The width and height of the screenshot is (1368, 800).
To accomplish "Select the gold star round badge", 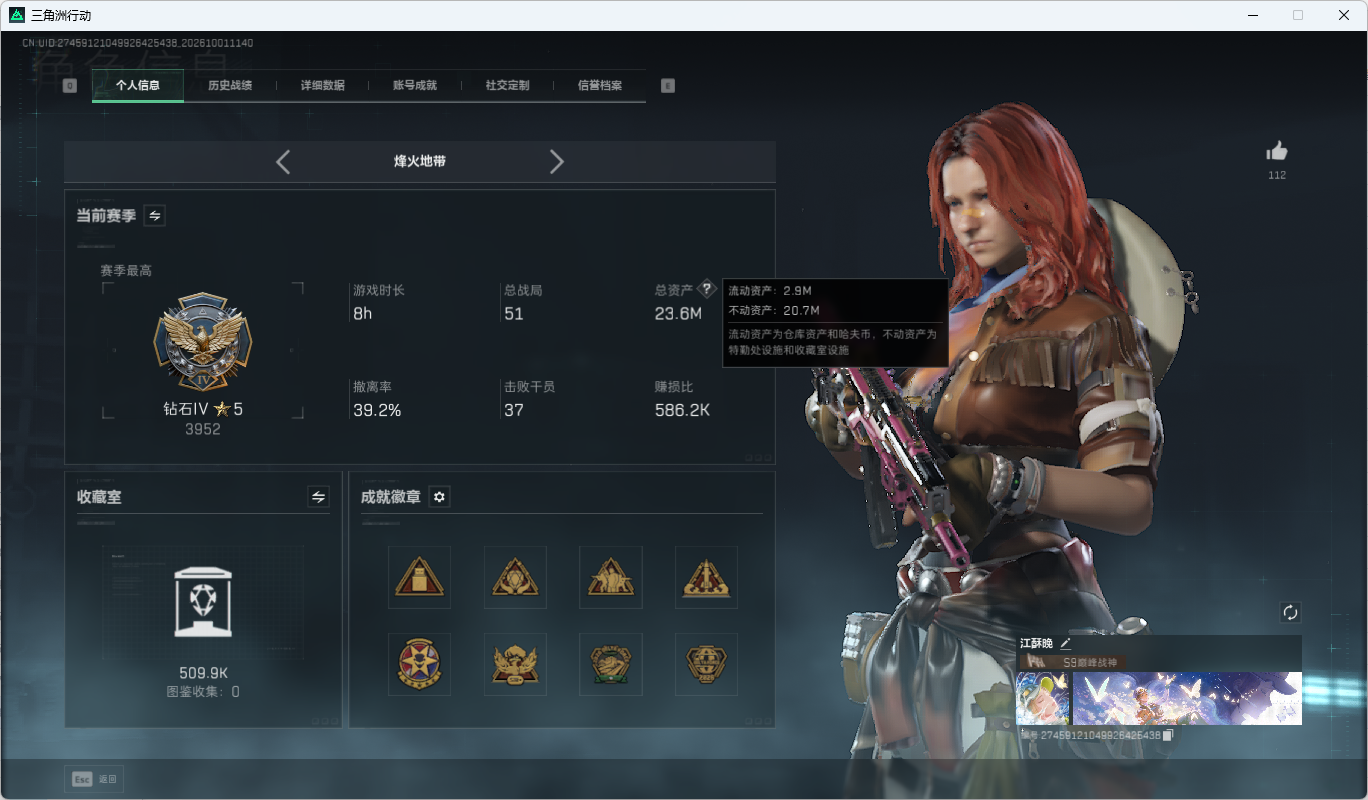I will pos(420,664).
